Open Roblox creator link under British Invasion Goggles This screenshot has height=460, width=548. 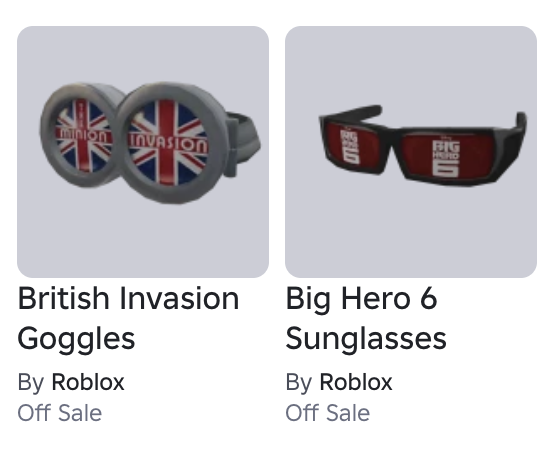pos(88,382)
